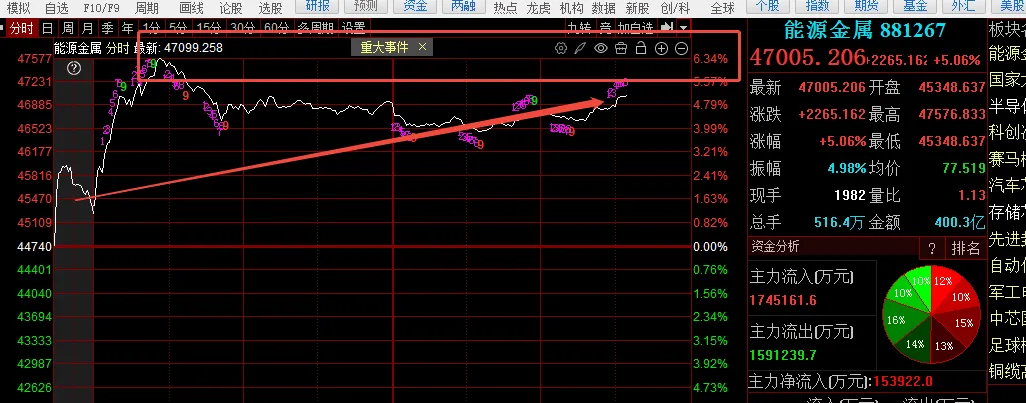Image resolution: width=1026 pixels, height=403 pixels.
Task: Open the 多周期 multi-period view
Action: click(315, 28)
